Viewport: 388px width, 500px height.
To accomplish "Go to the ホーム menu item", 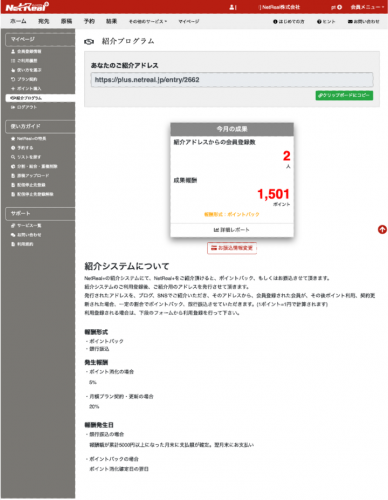I will point(18,21).
